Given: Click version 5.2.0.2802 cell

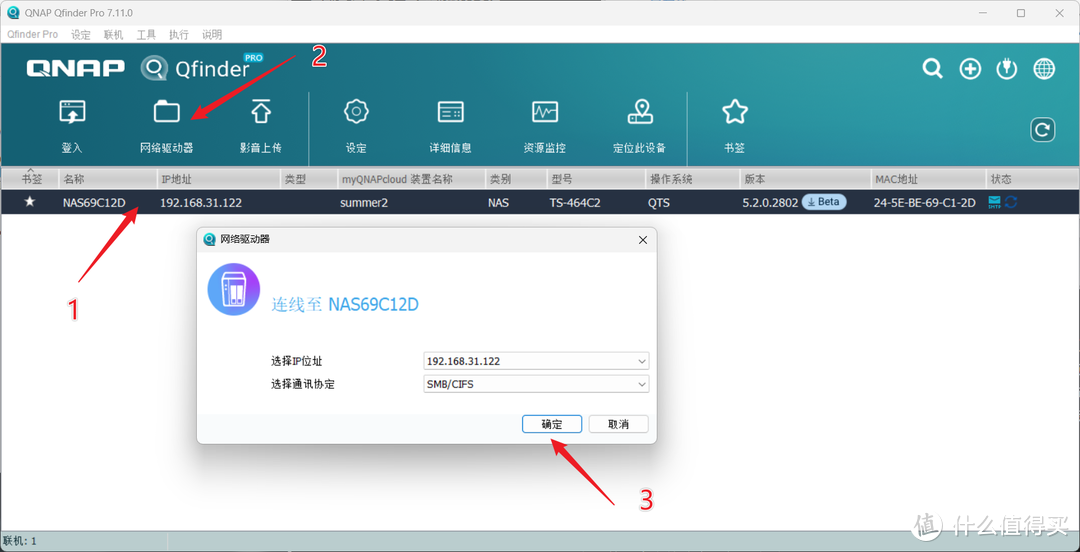Looking at the screenshot, I should tap(771, 203).
